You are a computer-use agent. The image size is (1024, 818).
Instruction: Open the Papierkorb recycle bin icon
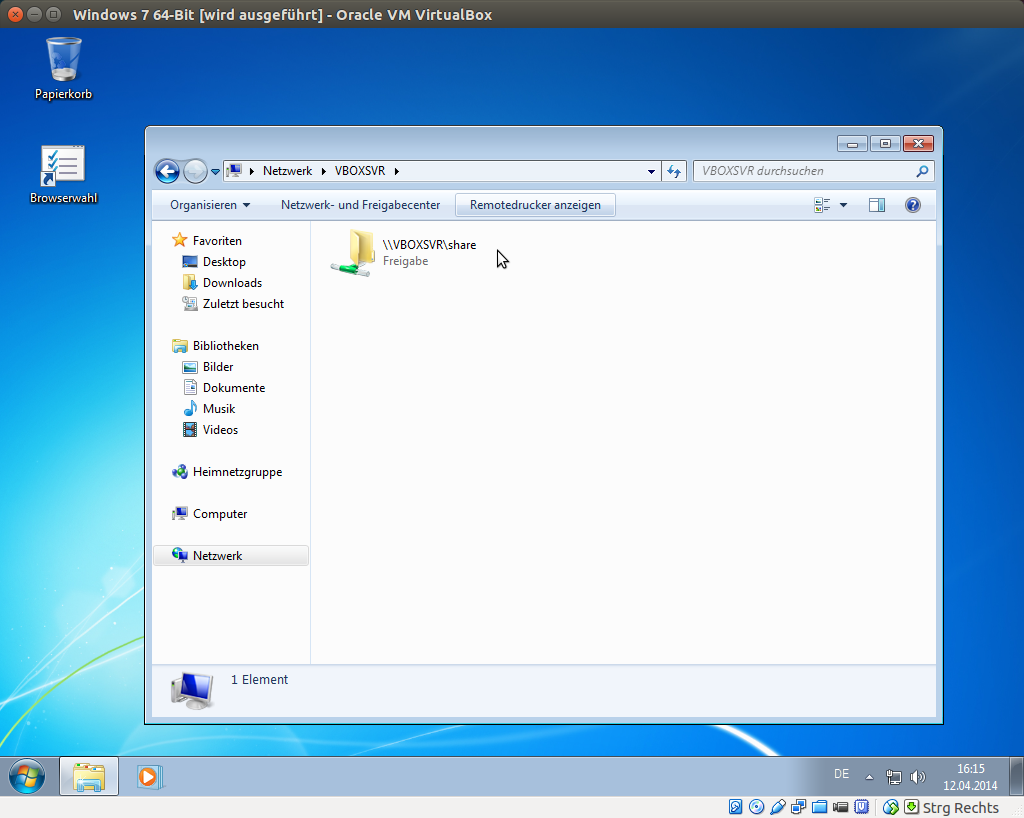coord(63,67)
